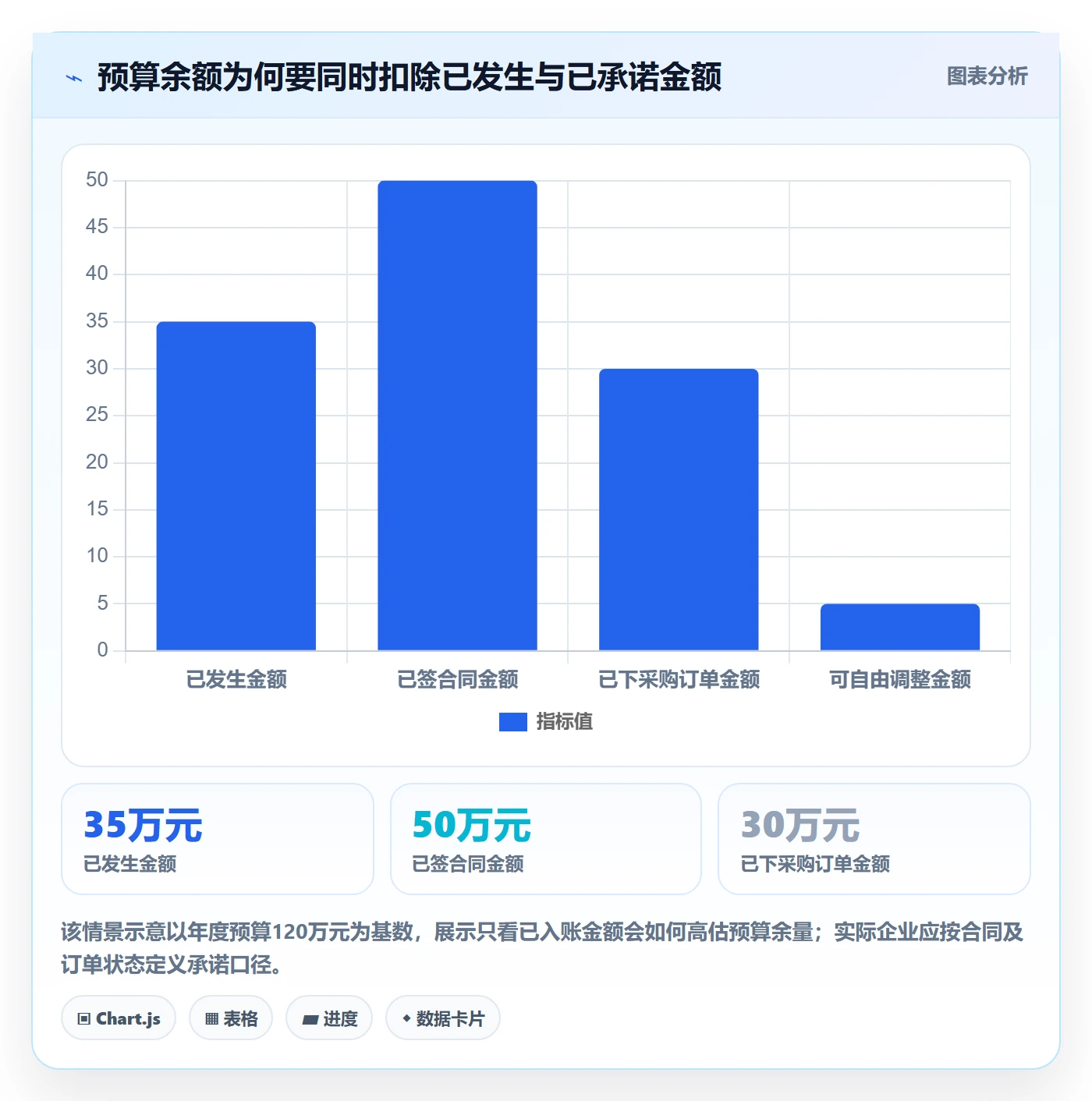Click the 可自由调整金额 bar in chart
This screenshot has width=1092, height=1101.
point(900,627)
